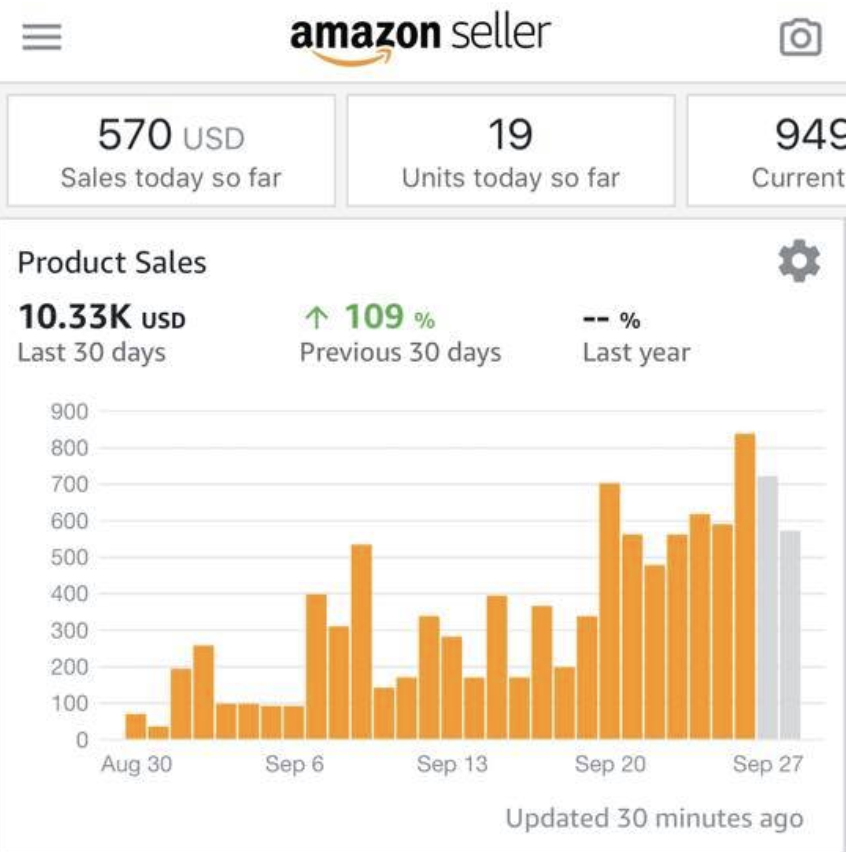
Task: Select the first orange bar at Aug 30
Action: click(x=136, y=726)
